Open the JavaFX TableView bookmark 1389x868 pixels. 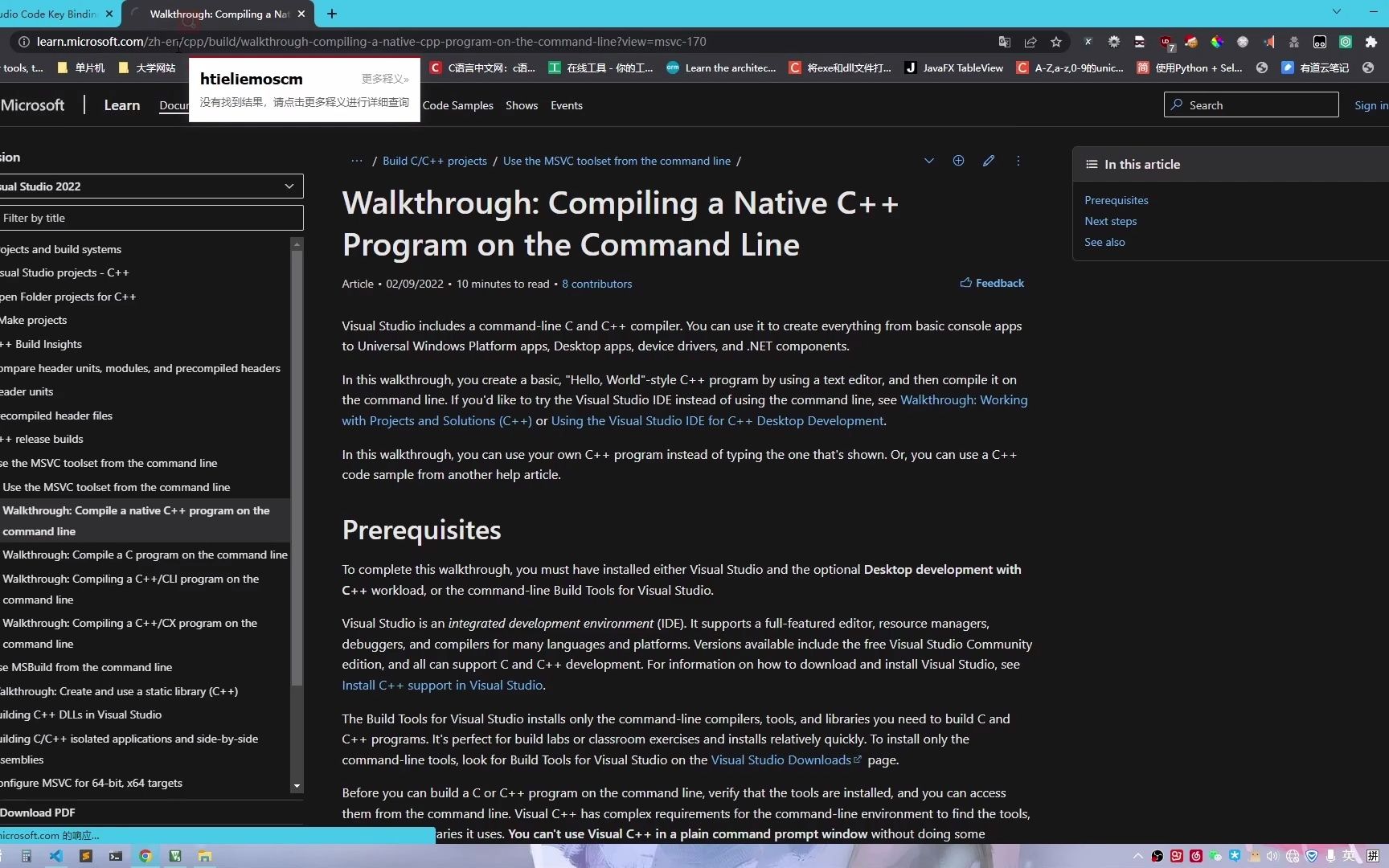pyautogui.click(x=954, y=68)
